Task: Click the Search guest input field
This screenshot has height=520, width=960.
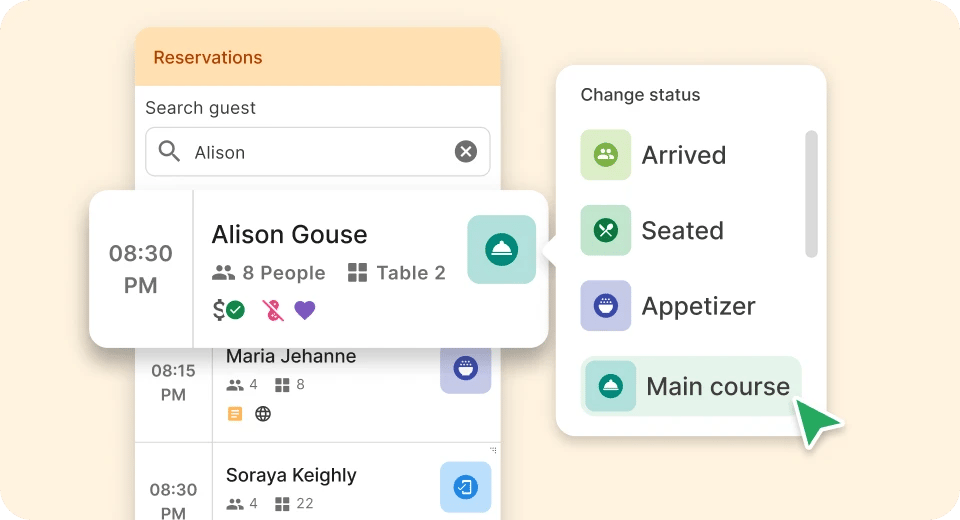Action: (318, 152)
